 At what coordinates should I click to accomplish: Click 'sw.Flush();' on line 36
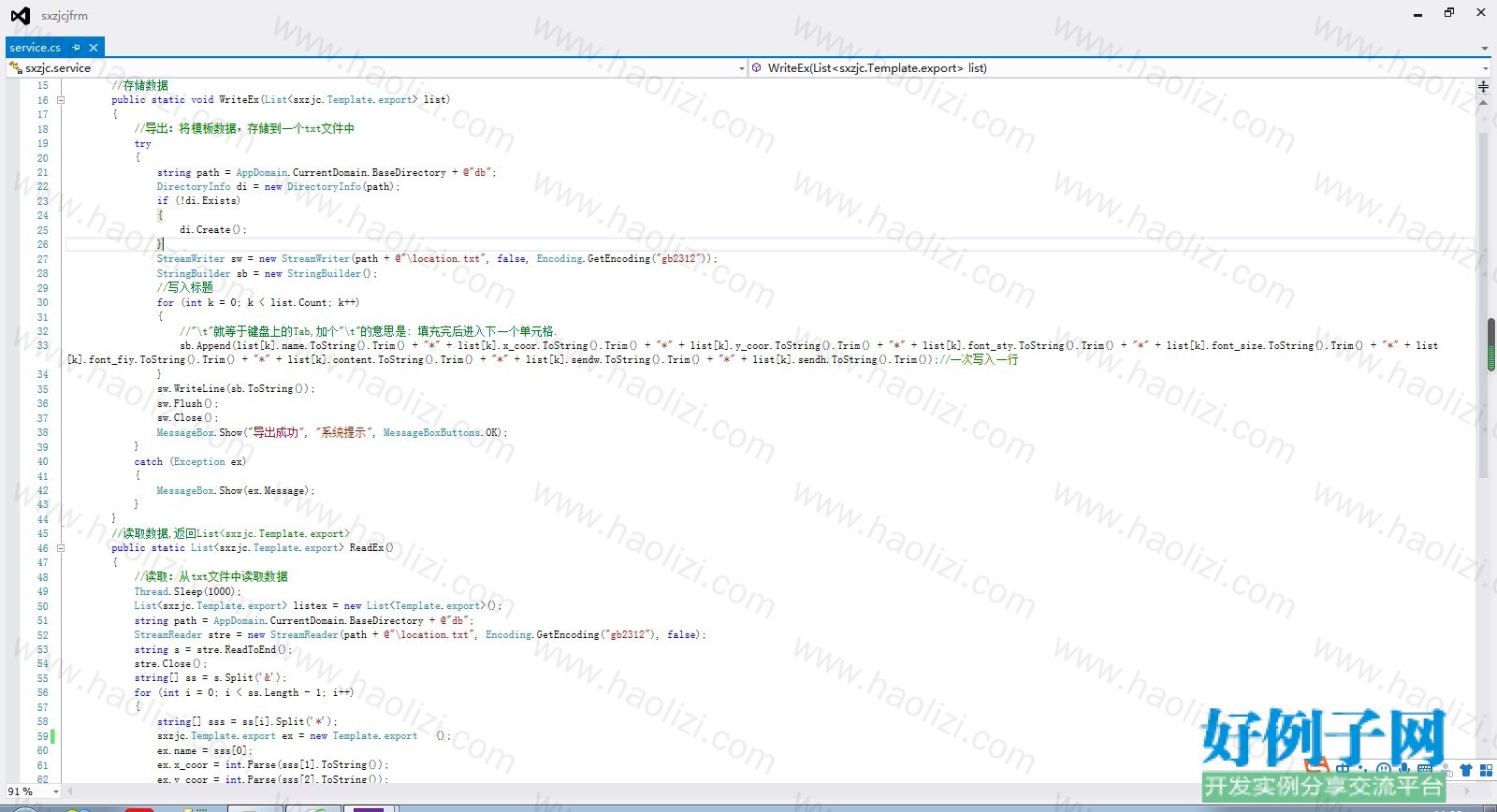pos(187,404)
